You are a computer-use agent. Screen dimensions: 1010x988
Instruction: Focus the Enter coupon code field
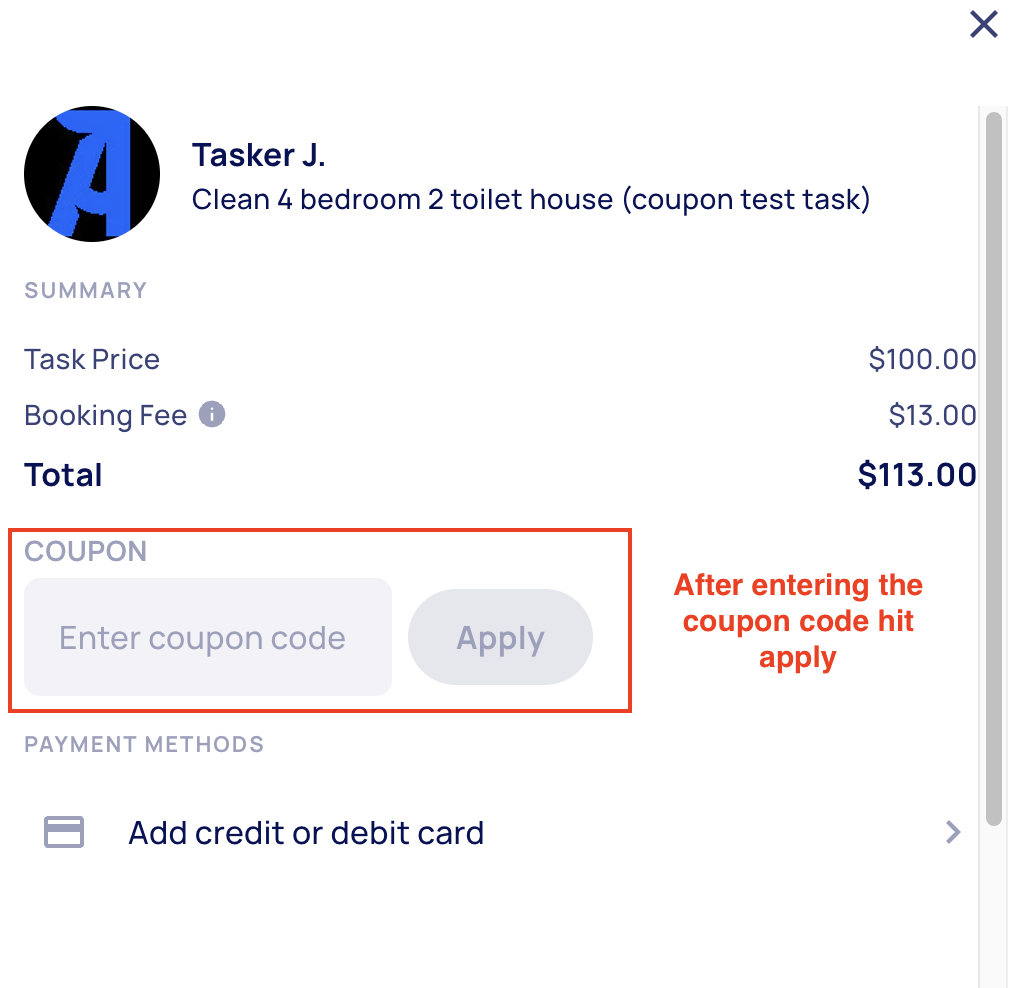[208, 637]
